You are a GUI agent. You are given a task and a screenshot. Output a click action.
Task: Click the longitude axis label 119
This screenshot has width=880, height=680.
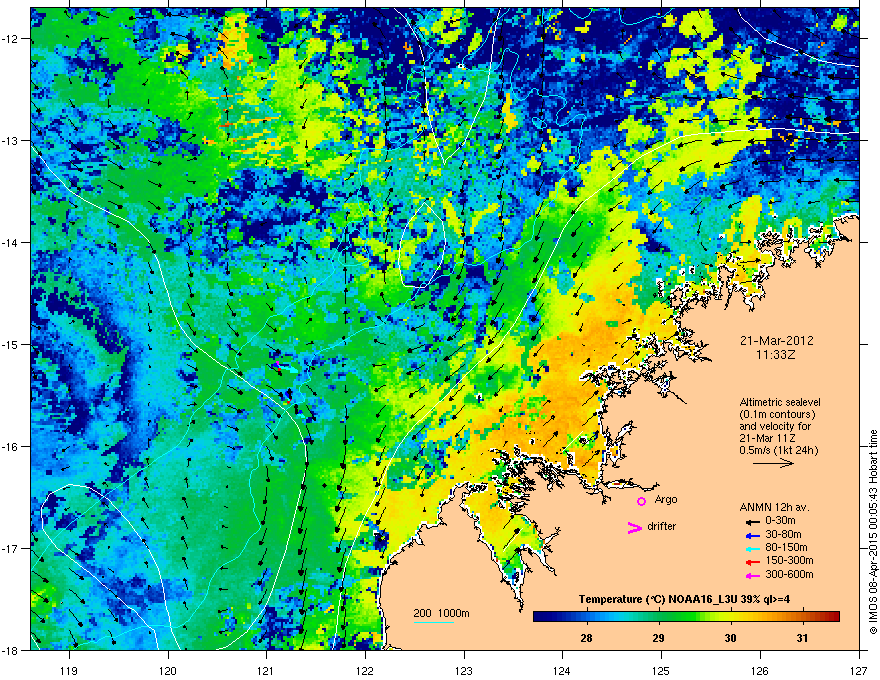(x=69, y=670)
